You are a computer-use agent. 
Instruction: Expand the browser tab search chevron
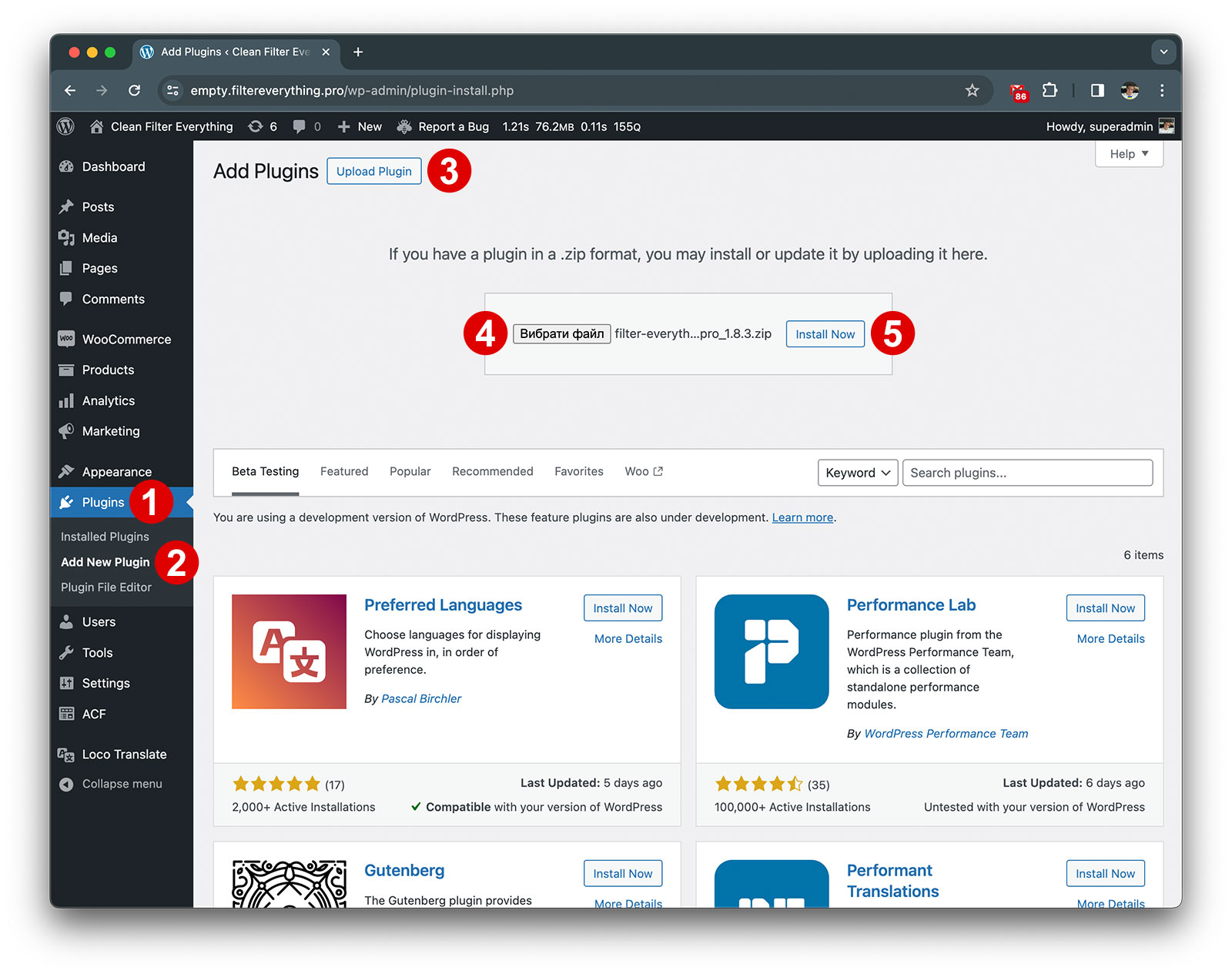click(x=1163, y=52)
